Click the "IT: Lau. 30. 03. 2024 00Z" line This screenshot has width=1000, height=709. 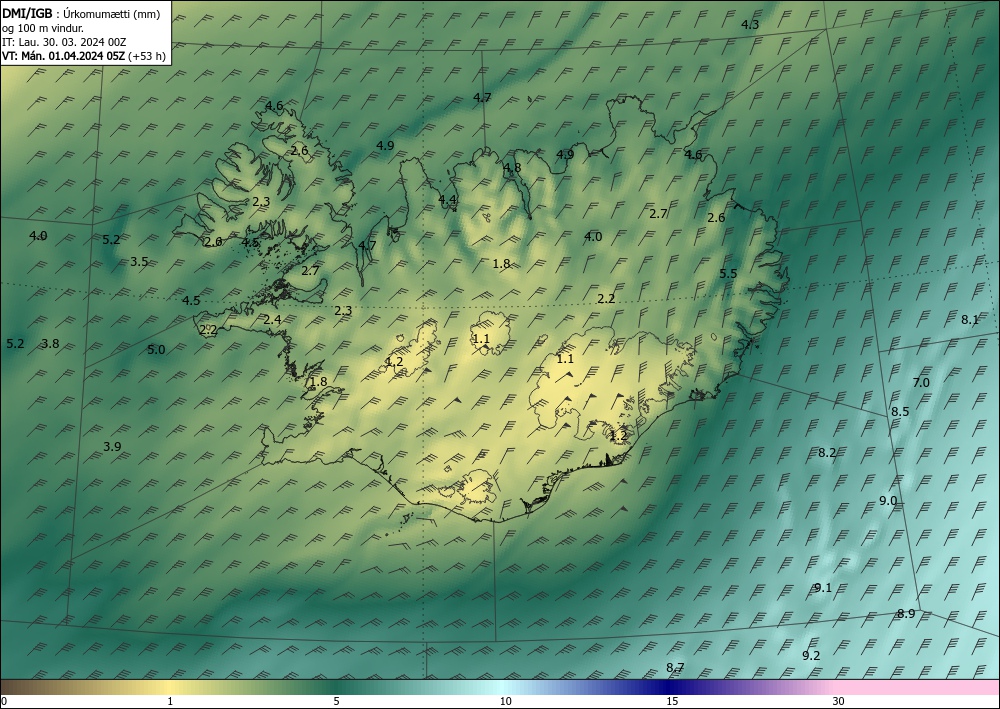[x=64, y=42]
